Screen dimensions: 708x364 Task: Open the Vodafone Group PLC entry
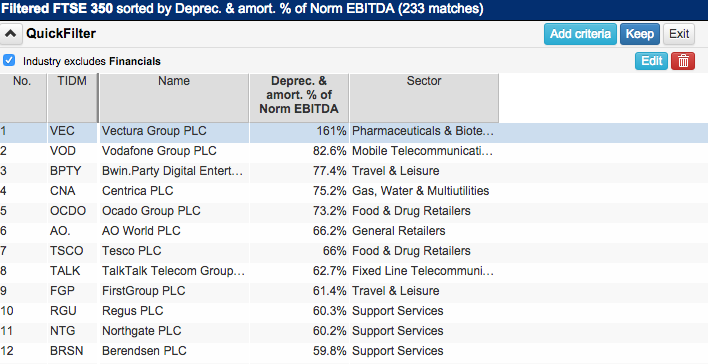coord(159,151)
